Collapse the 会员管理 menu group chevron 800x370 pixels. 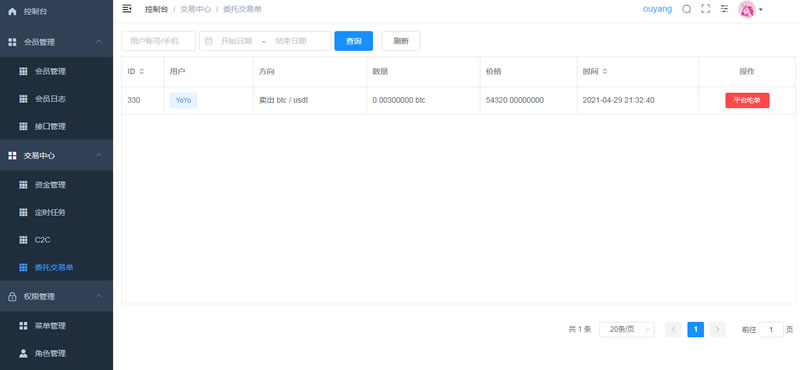tap(99, 42)
